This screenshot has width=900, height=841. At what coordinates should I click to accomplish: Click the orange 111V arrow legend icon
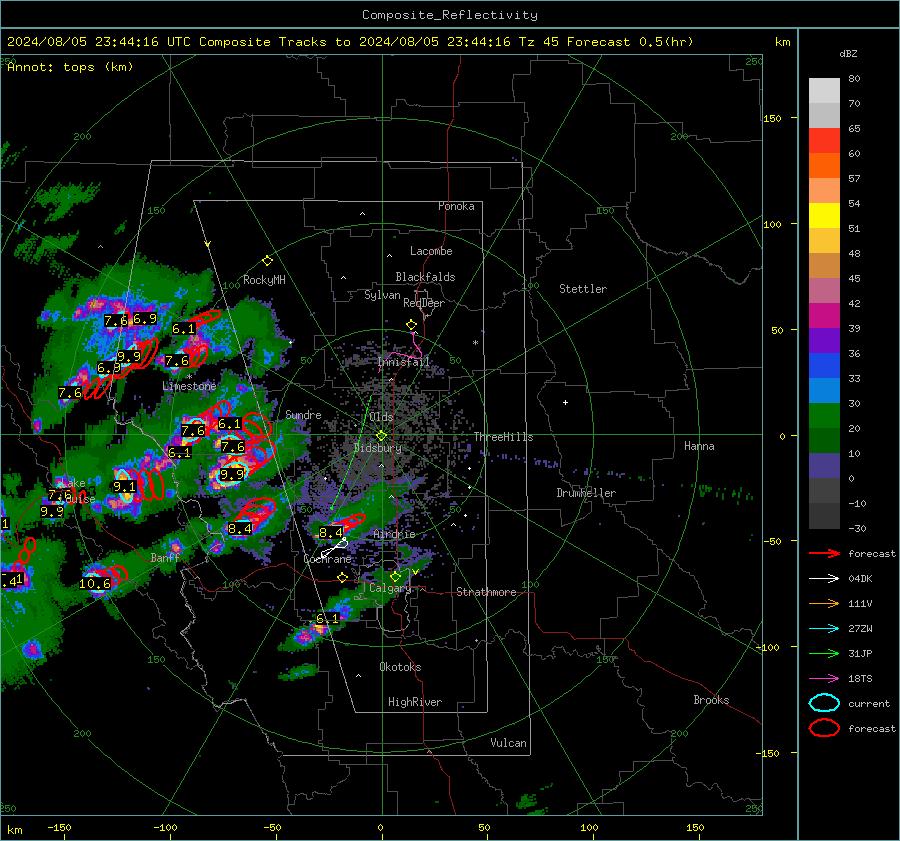pos(824,603)
